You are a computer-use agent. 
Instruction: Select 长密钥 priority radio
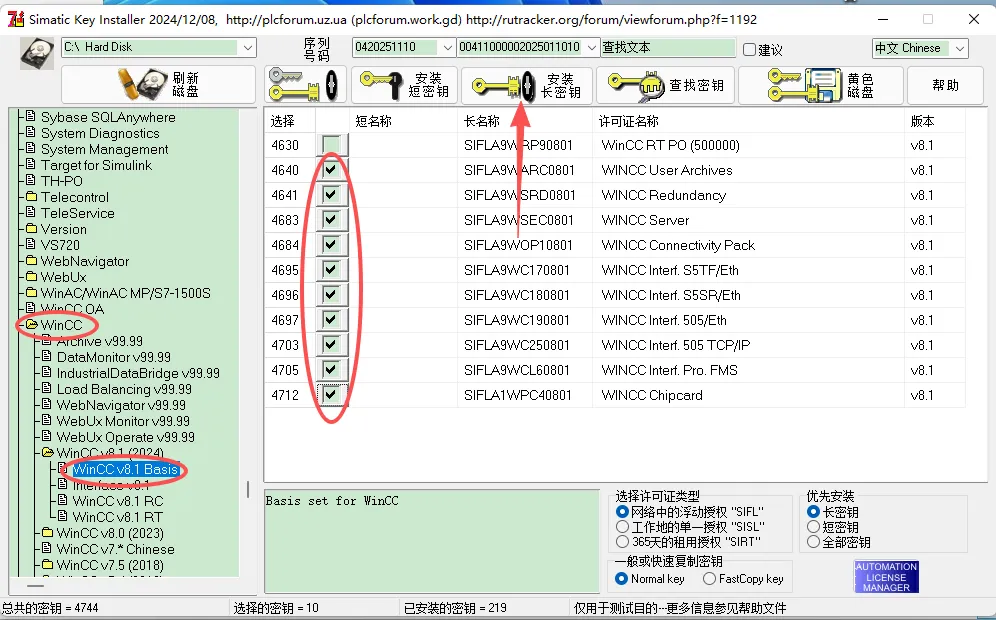tap(813, 511)
